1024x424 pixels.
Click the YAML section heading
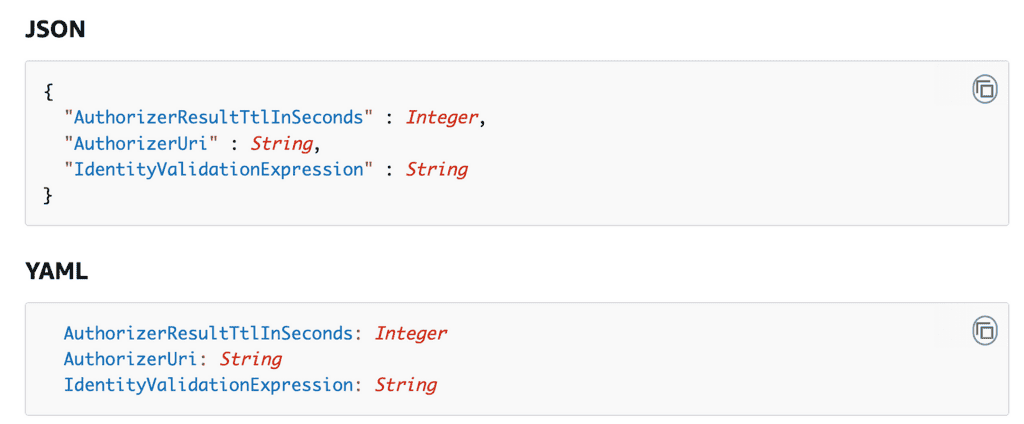[x=57, y=271]
